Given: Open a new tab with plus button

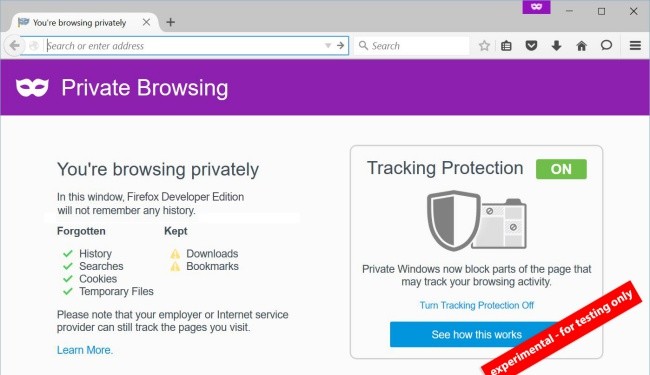Looking at the screenshot, I should [x=170, y=22].
